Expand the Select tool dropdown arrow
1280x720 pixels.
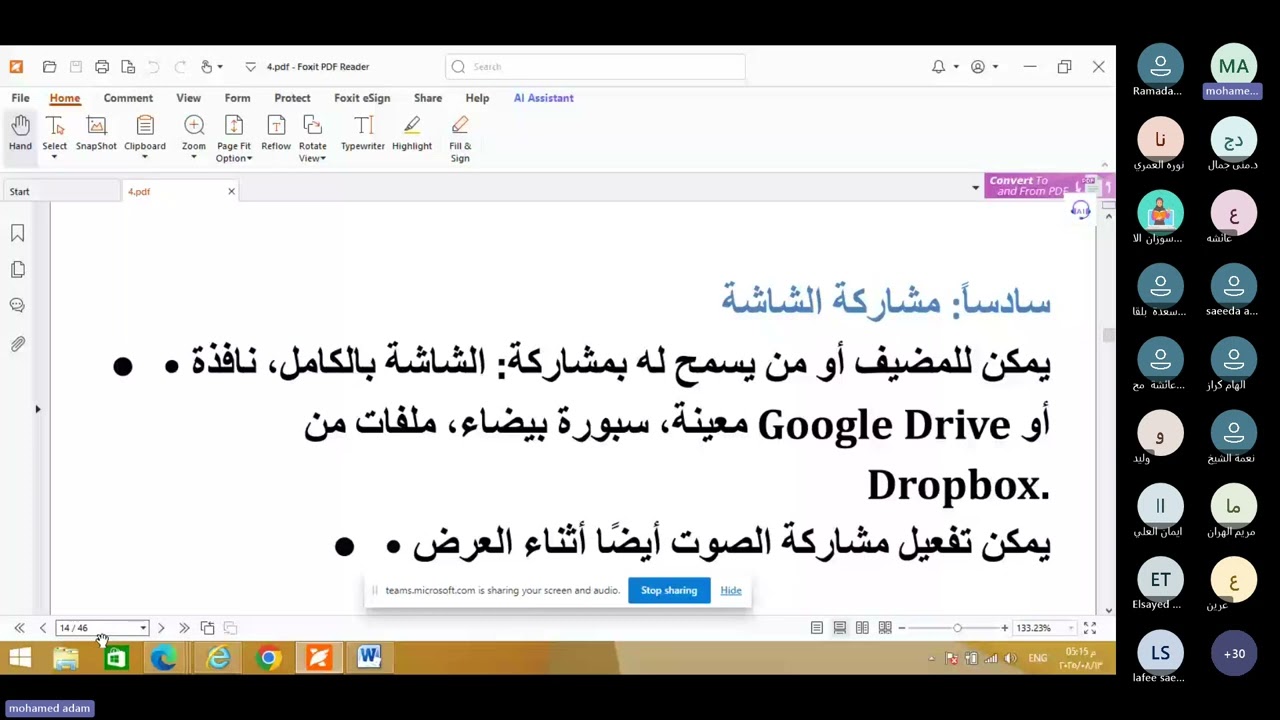click(55, 158)
